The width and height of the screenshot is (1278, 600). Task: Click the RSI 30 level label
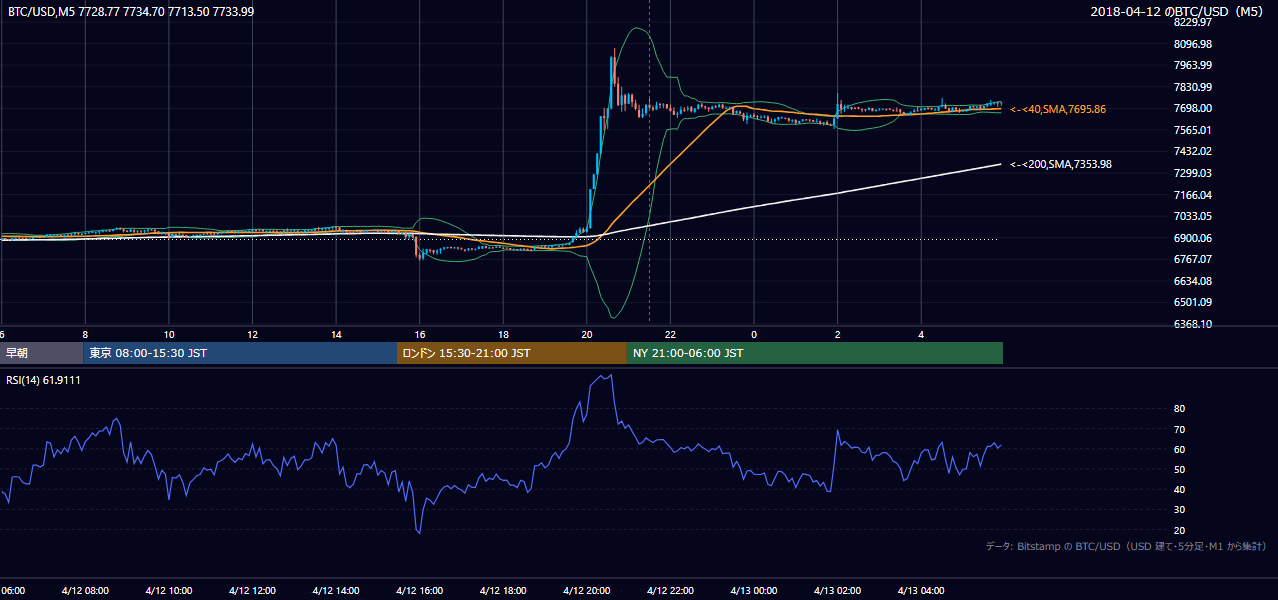[x=1179, y=510]
